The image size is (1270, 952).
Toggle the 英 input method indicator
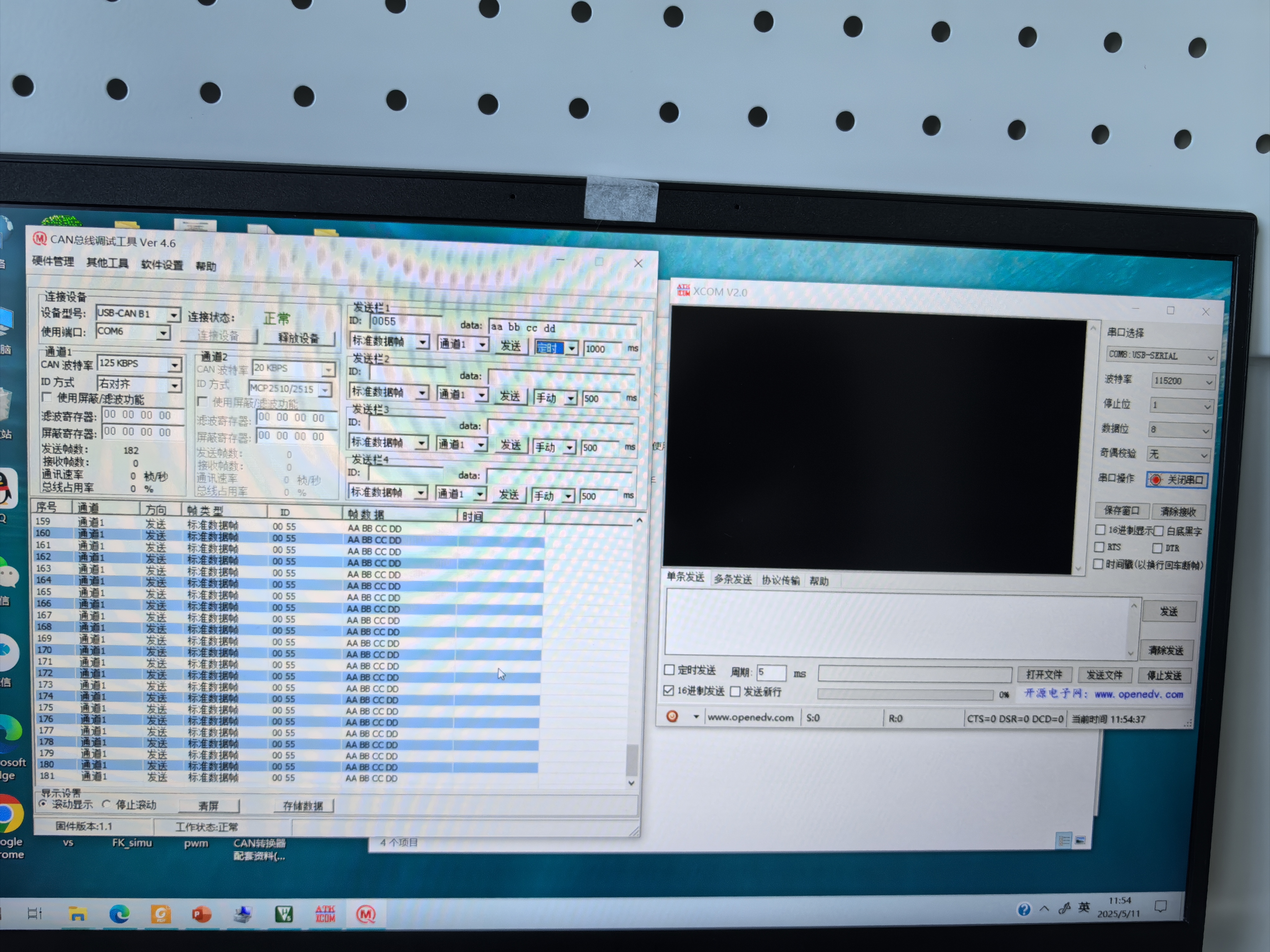click(1084, 907)
